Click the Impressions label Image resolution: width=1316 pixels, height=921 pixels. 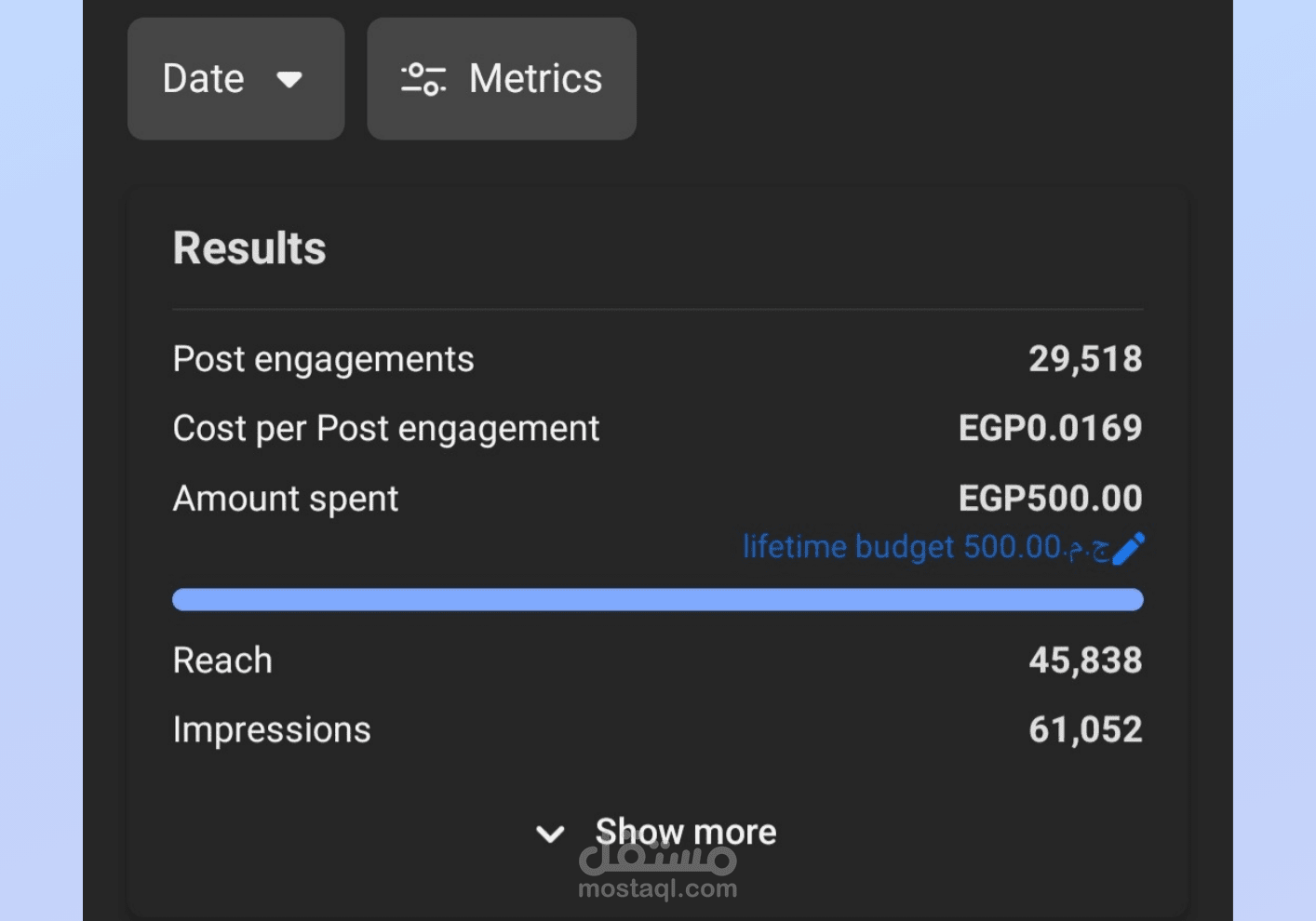[x=271, y=730]
